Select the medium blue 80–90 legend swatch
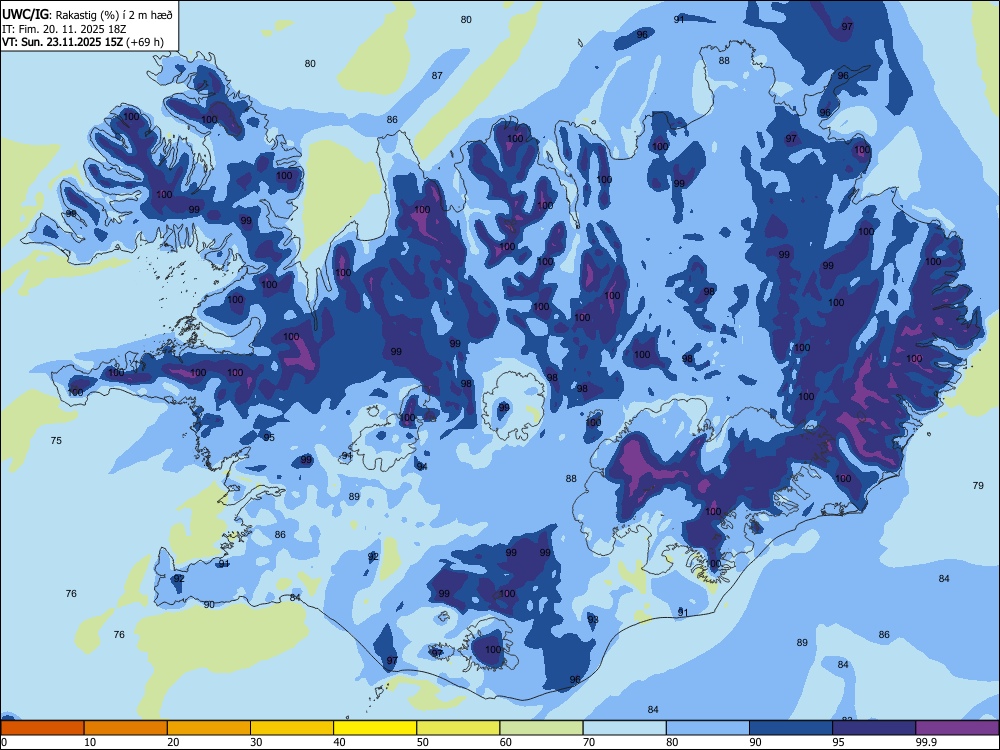 click(x=708, y=728)
